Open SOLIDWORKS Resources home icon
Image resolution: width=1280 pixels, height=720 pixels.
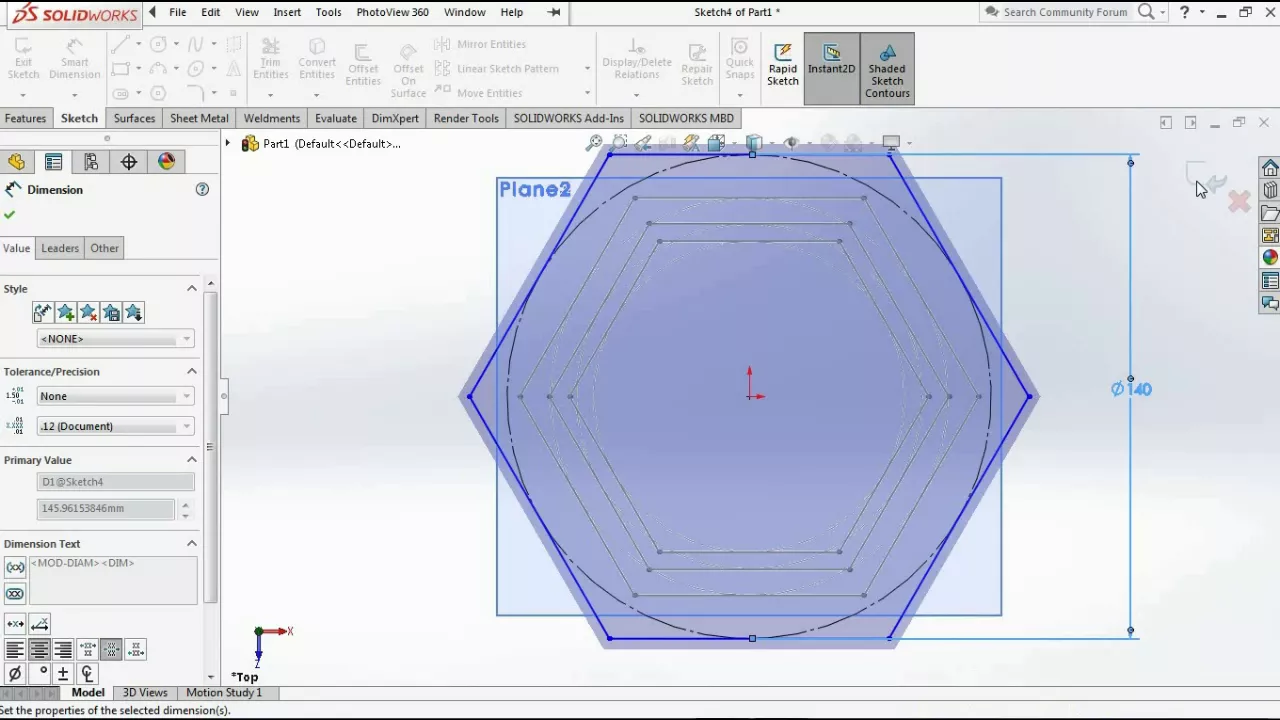tap(1270, 167)
